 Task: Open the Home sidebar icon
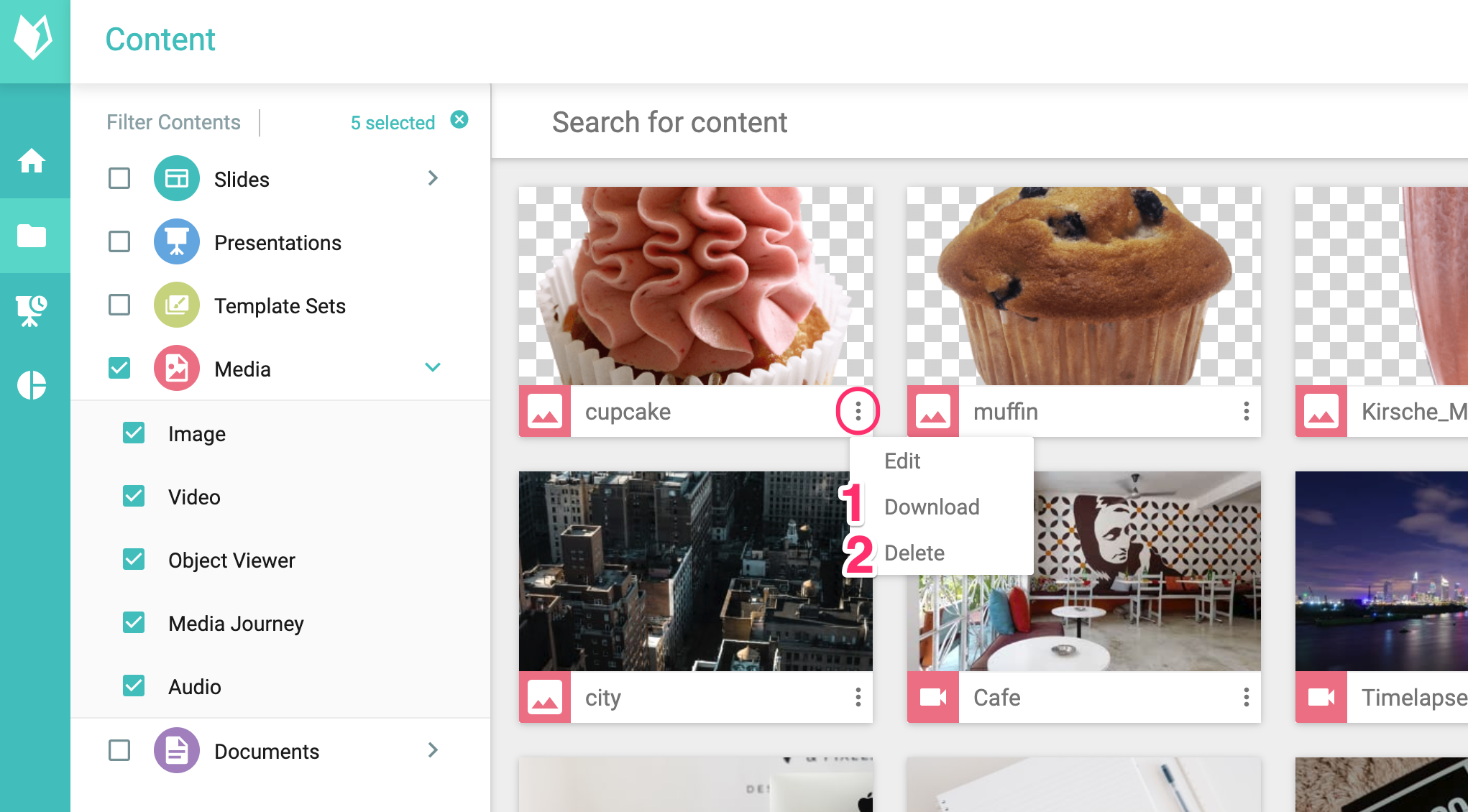[32, 160]
